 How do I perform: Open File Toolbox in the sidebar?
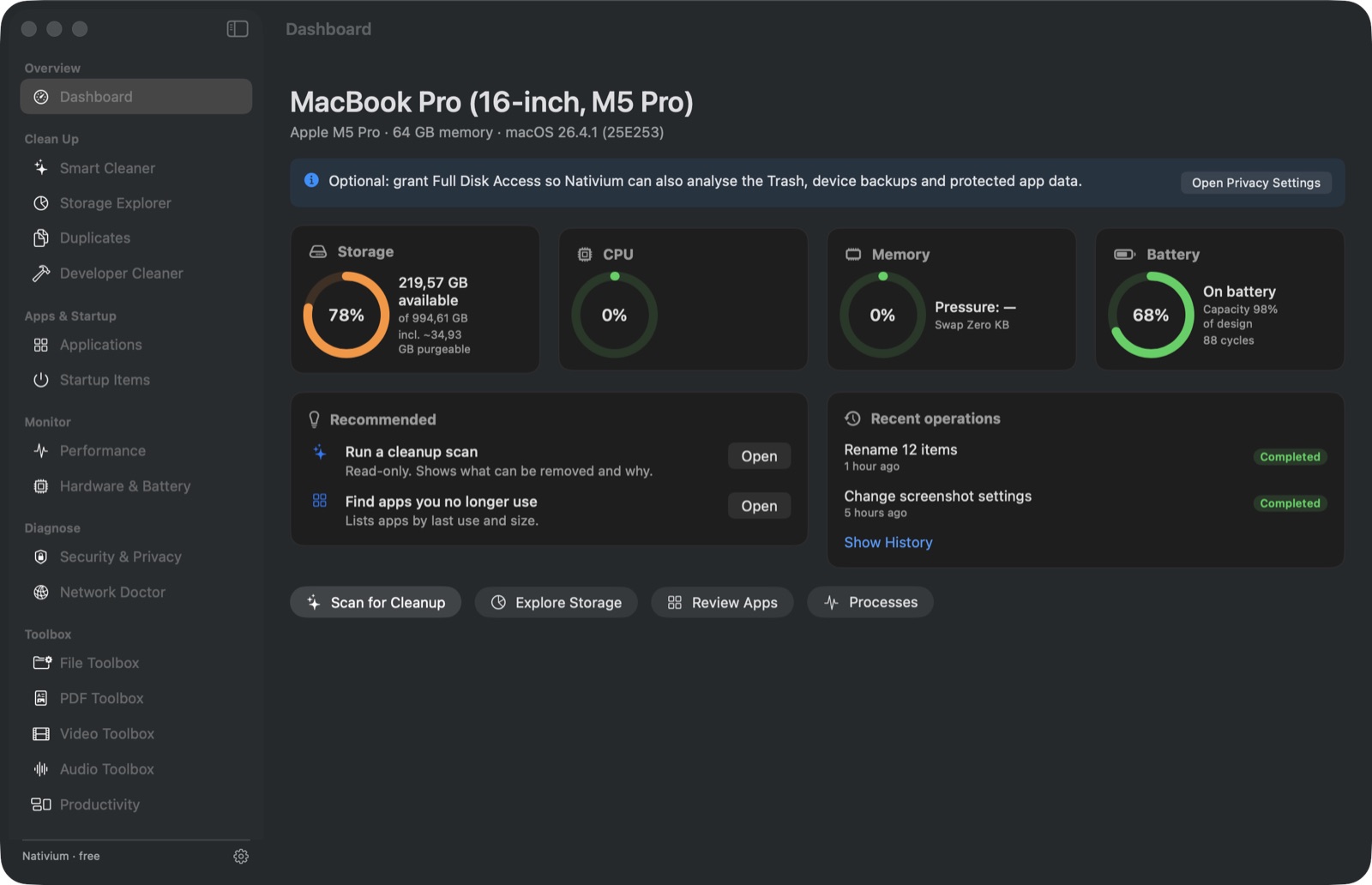135,663
